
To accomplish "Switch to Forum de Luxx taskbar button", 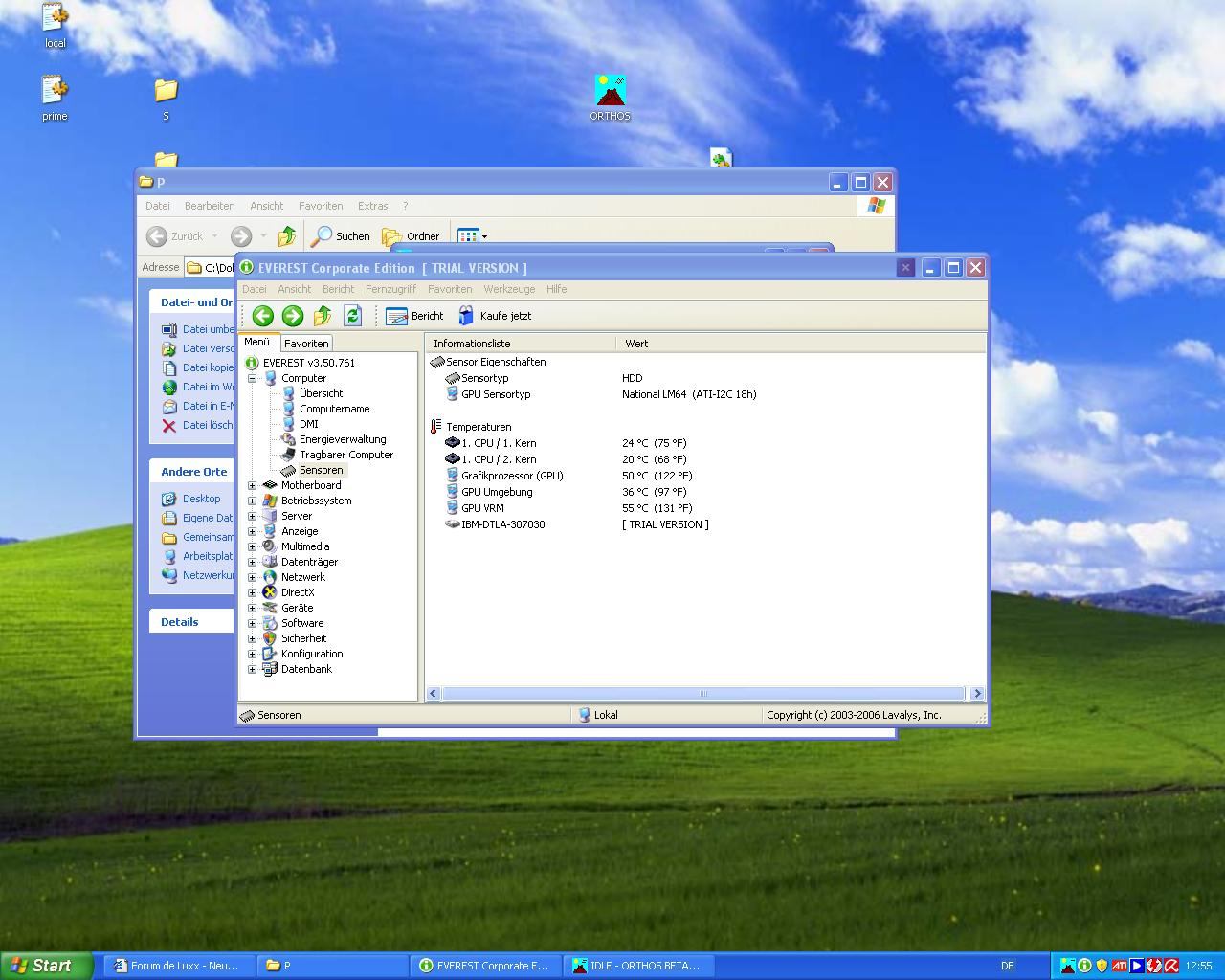I will click(180, 966).
